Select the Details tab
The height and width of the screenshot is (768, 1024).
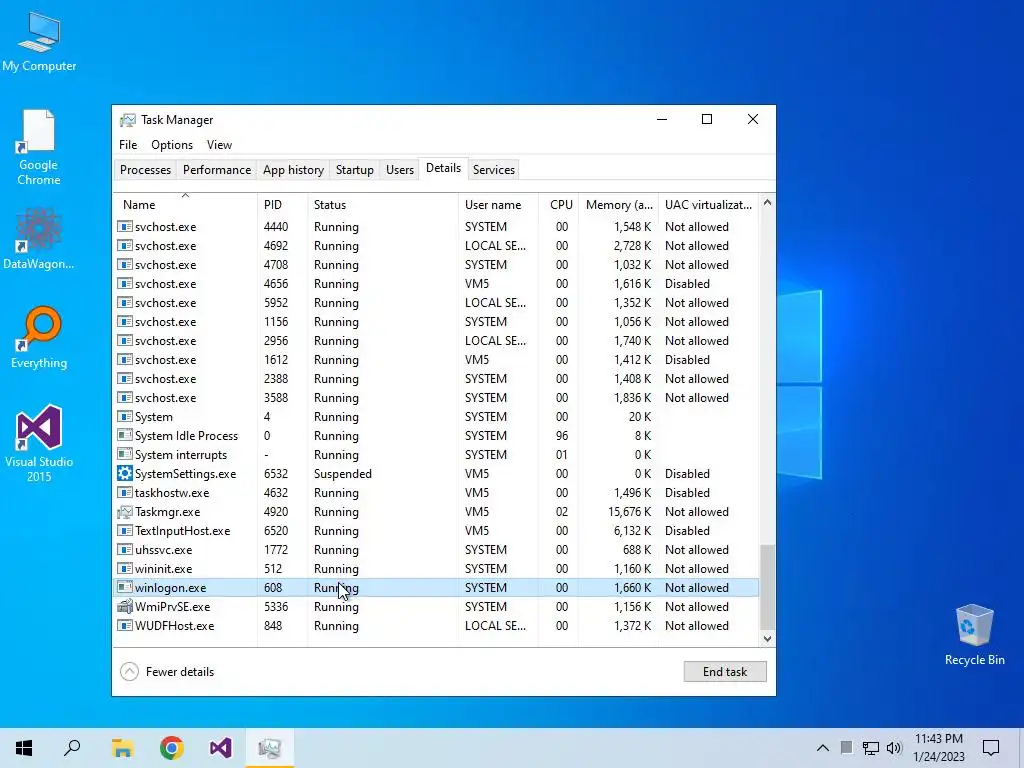443,168
